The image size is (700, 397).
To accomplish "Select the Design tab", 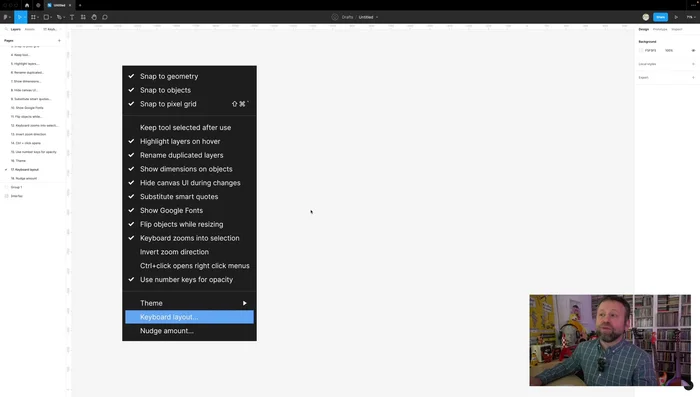I will [643, 29].
